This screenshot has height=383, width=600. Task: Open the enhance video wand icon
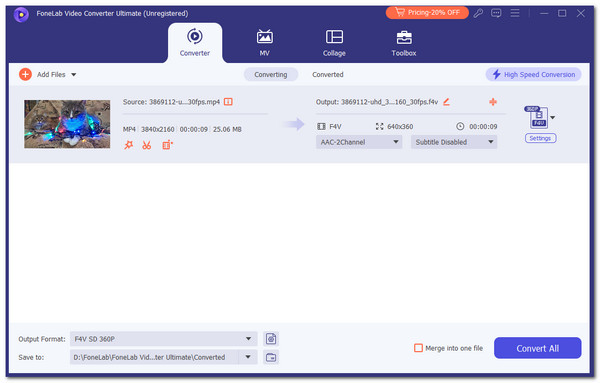[x=129, y=145]
